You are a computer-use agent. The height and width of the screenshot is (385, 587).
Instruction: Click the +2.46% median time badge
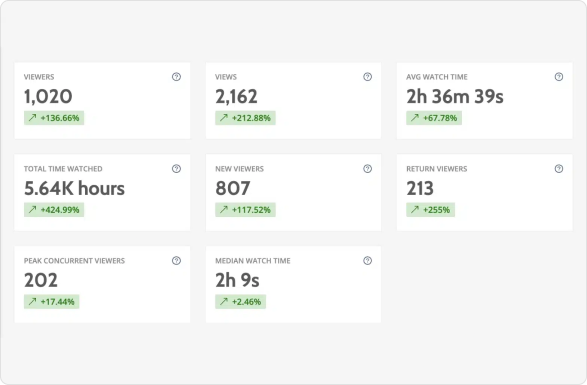tap(240, 301)
